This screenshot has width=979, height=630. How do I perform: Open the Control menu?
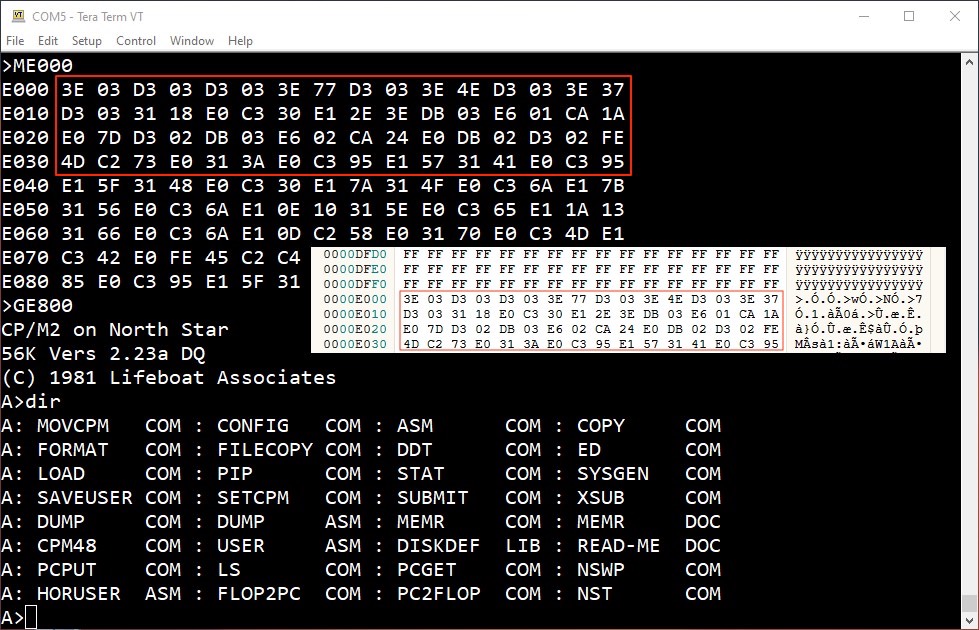(x=136, y=41)
